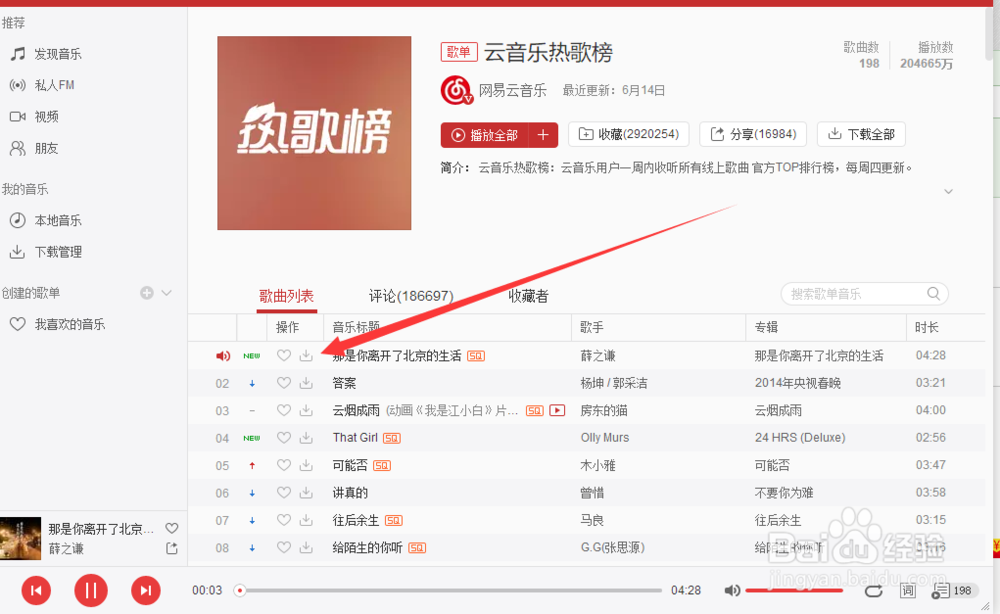Viewport: 1000px width, 614px height.
Task: Sort by 歌手 column header
Action: [592, 328]
